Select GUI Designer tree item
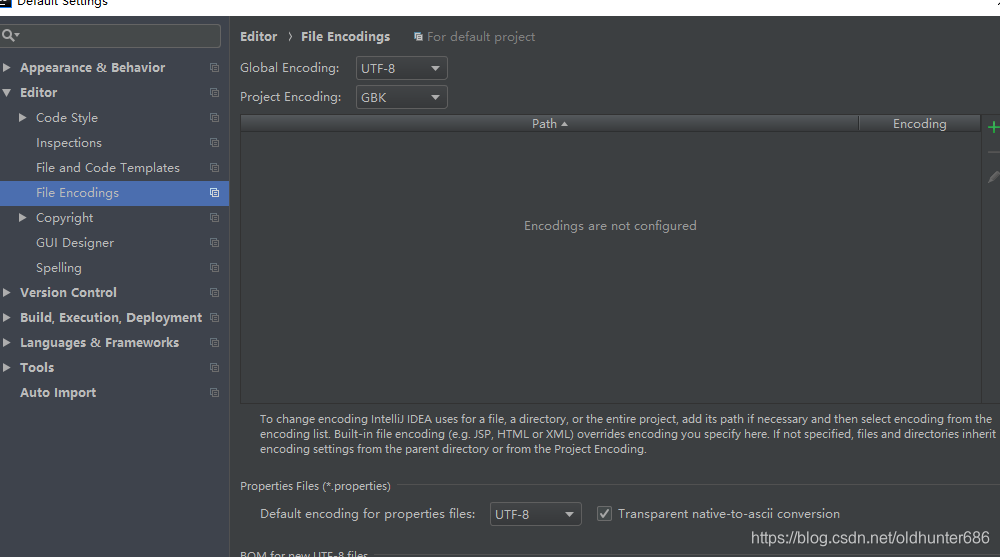The height and width of the screenshot is (557, 1000). click(x=75, y=243)
